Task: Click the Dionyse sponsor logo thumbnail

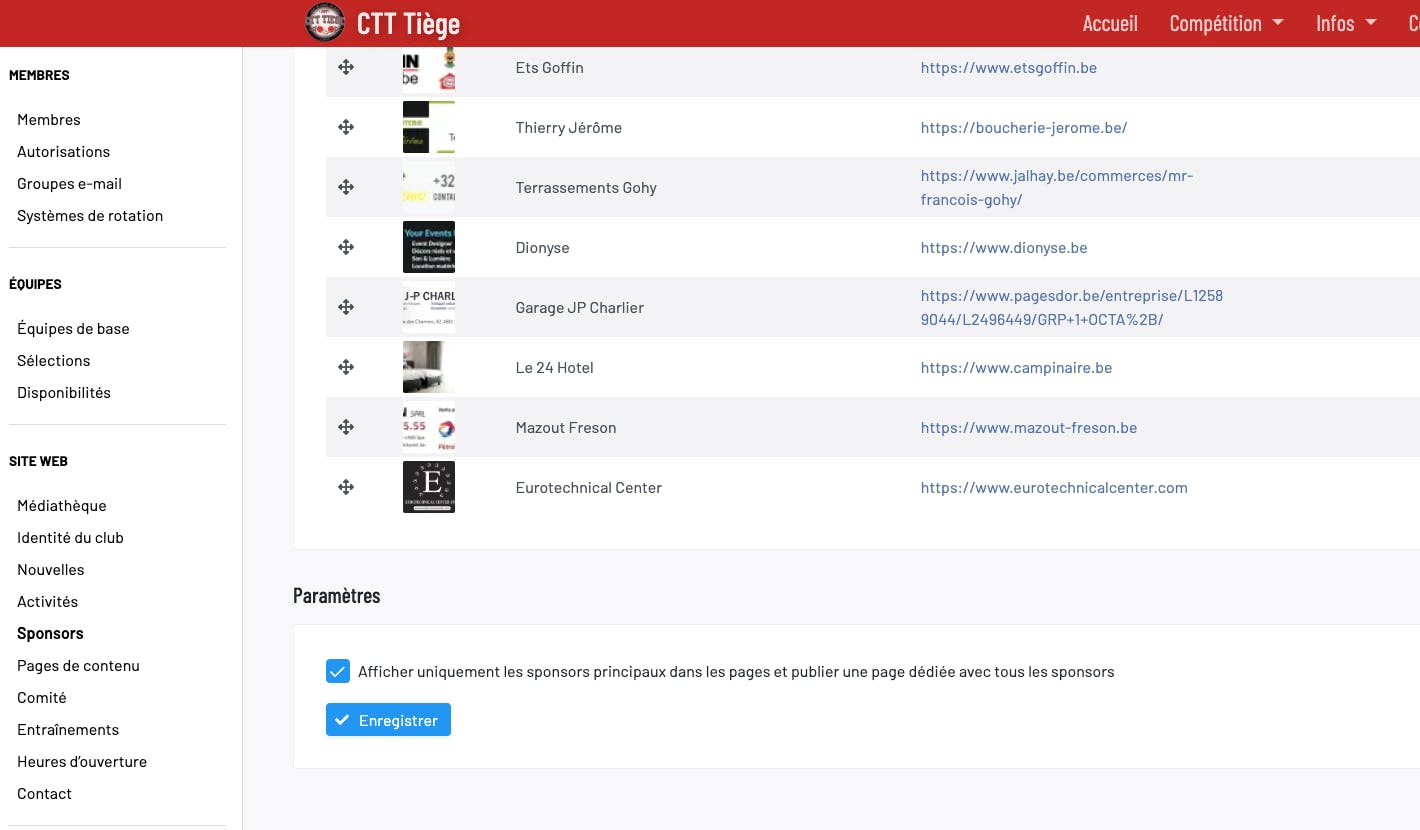Action: [x=429, y=247]
